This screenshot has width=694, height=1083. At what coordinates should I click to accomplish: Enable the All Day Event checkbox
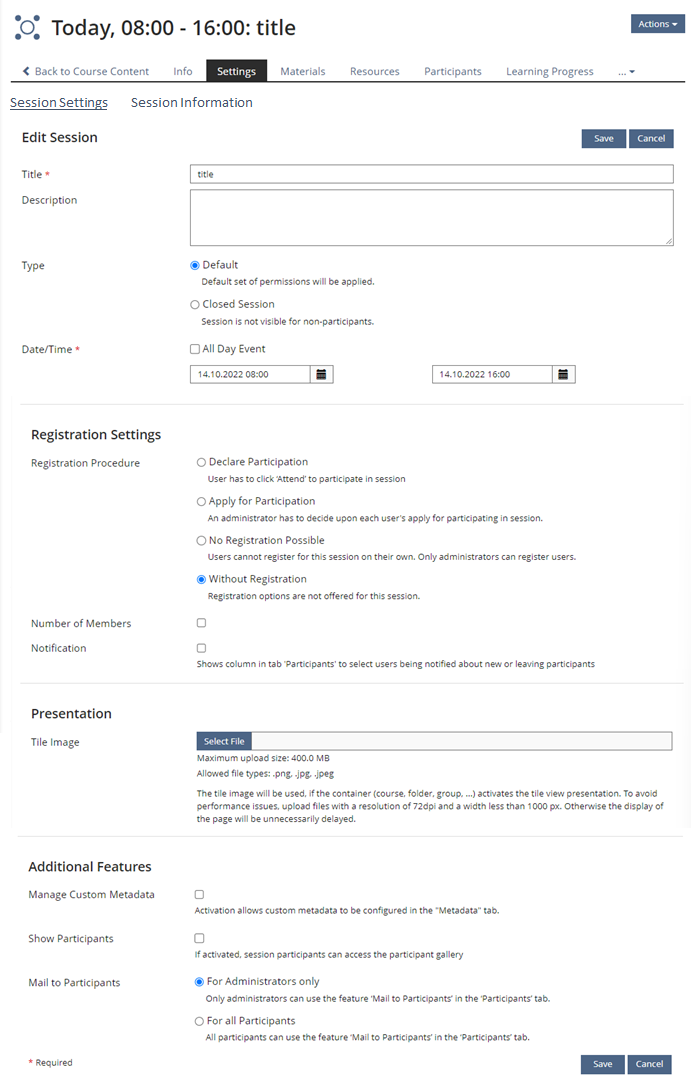(195, 349)
